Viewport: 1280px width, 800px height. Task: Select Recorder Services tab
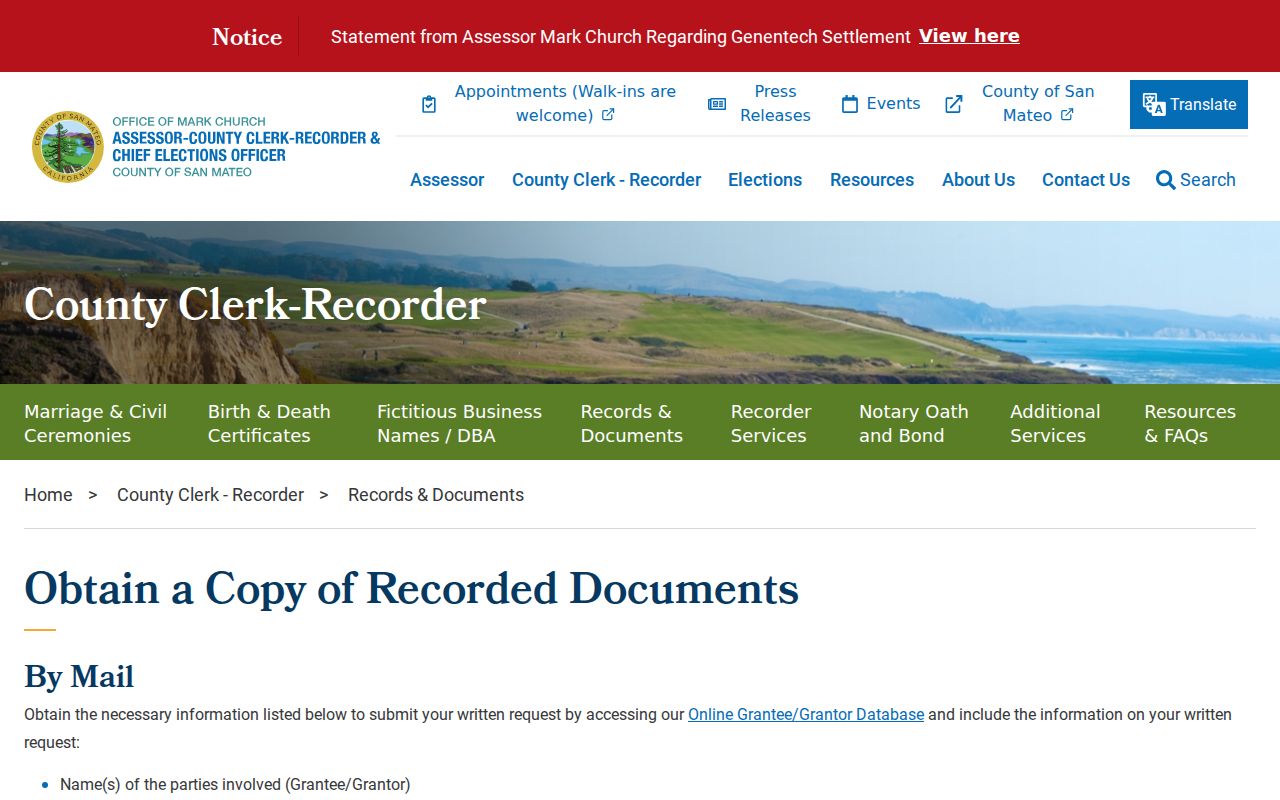[771, 423]
